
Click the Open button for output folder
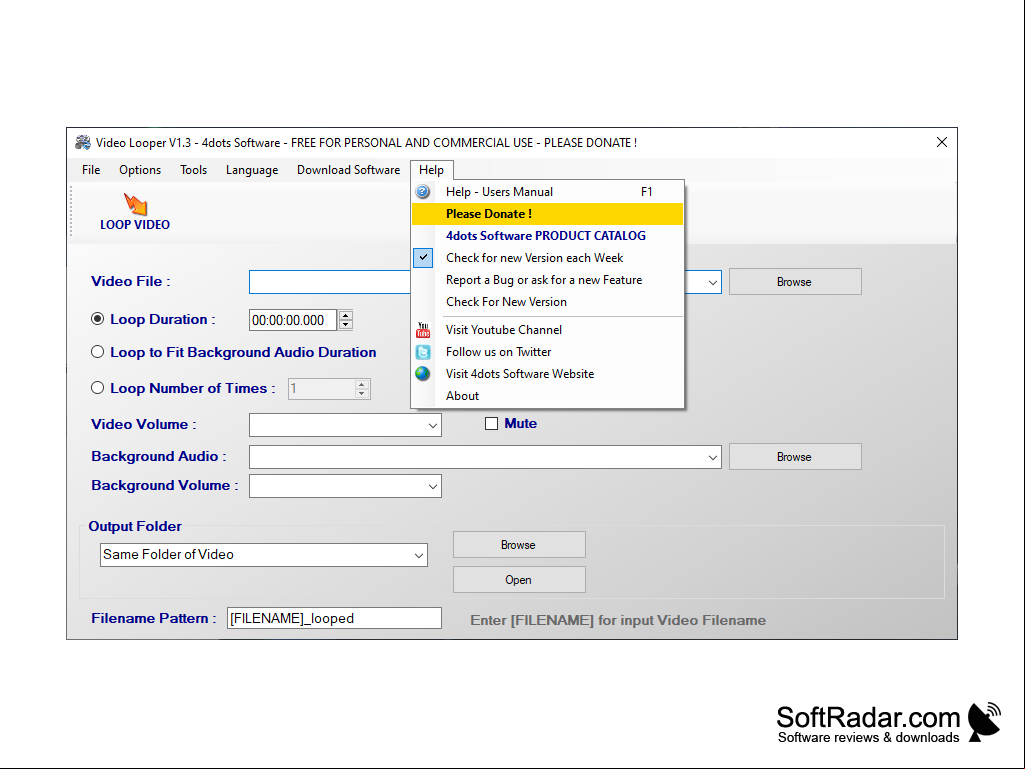coord(519,580)
